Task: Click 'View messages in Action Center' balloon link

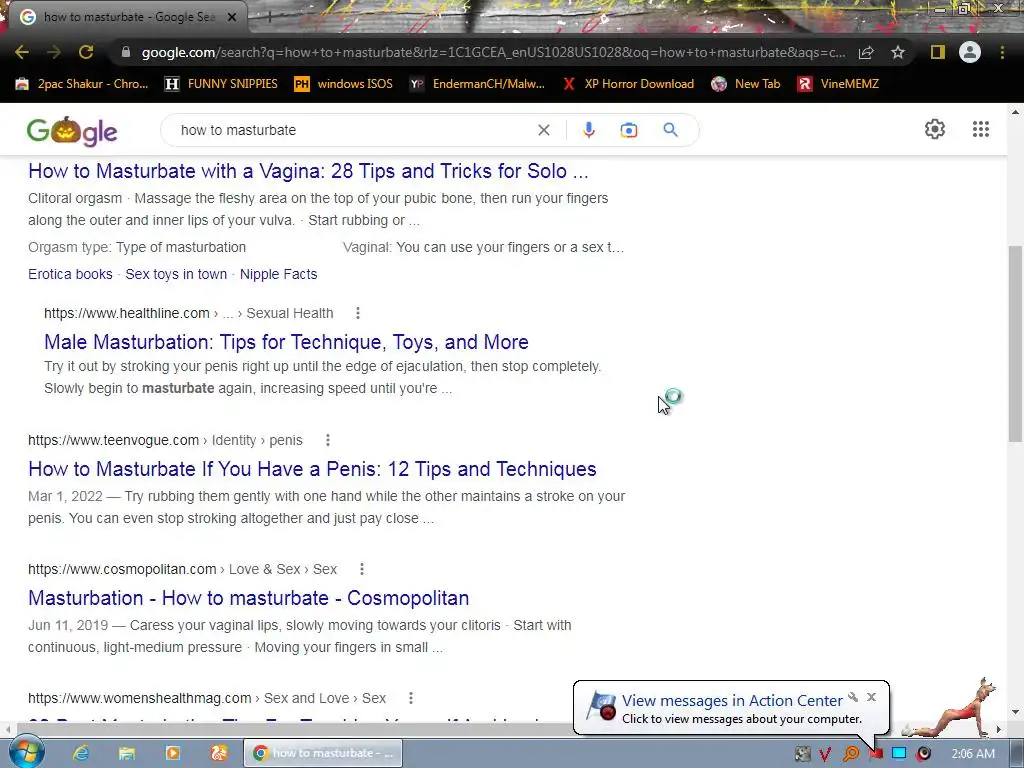Action: pyautogui.click(x=732, y=701)
